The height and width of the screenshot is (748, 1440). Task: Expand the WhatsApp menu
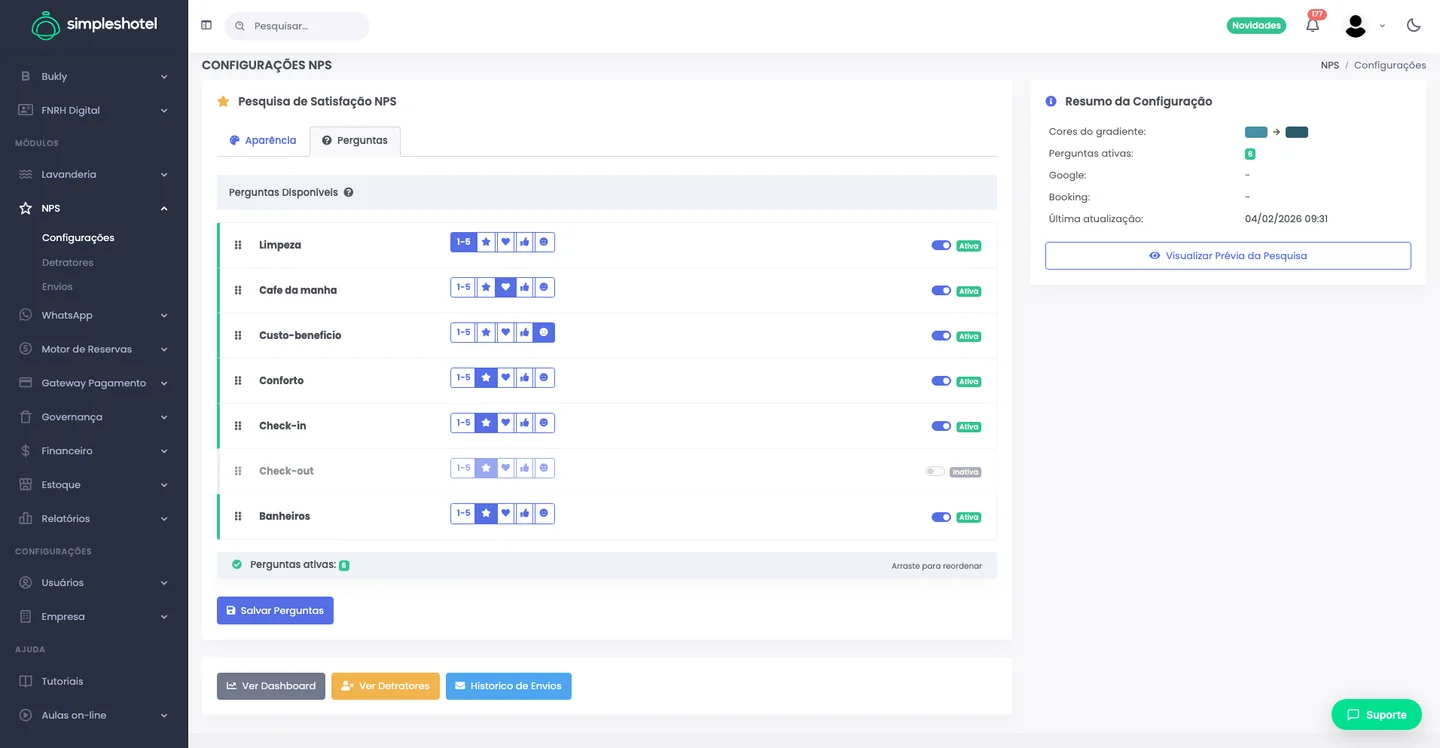click(x=94, y=315)
